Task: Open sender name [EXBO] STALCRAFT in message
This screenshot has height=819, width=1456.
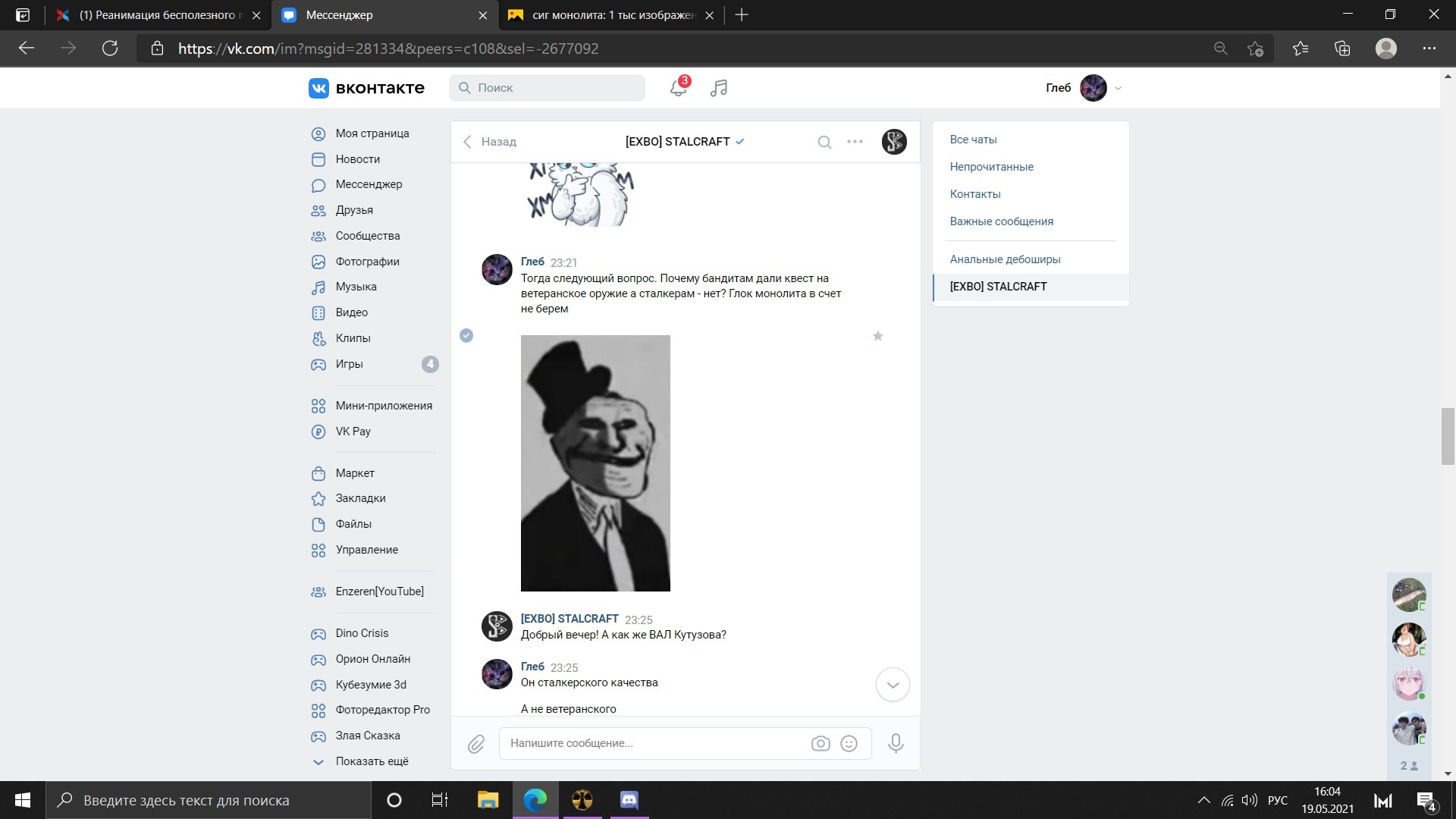Action: (570, 619)
